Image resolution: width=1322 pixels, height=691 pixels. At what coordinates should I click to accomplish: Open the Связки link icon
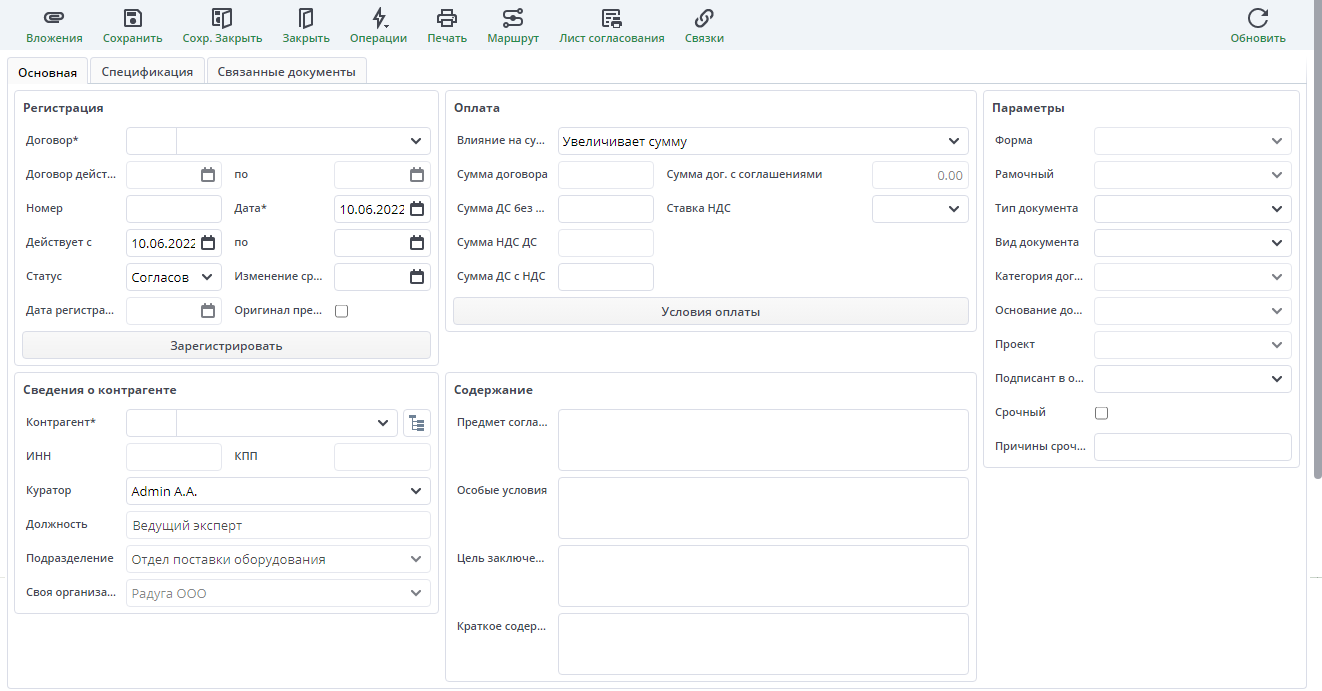pos(704,18)
